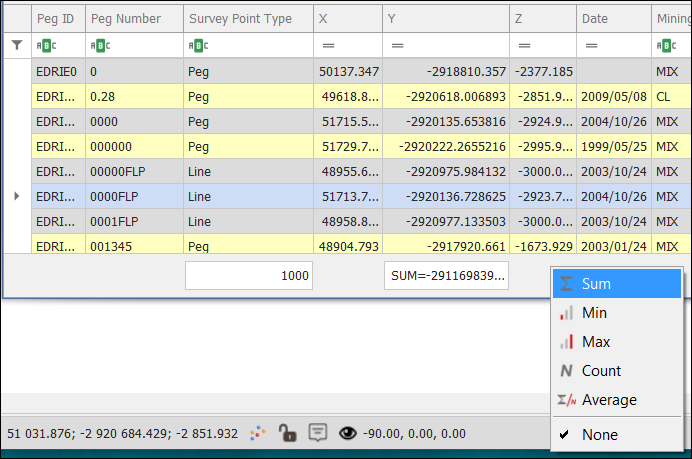Screen dimensions: 692x459
Task: Click the filter funnel icon in filter row
Action: (16, 45)
